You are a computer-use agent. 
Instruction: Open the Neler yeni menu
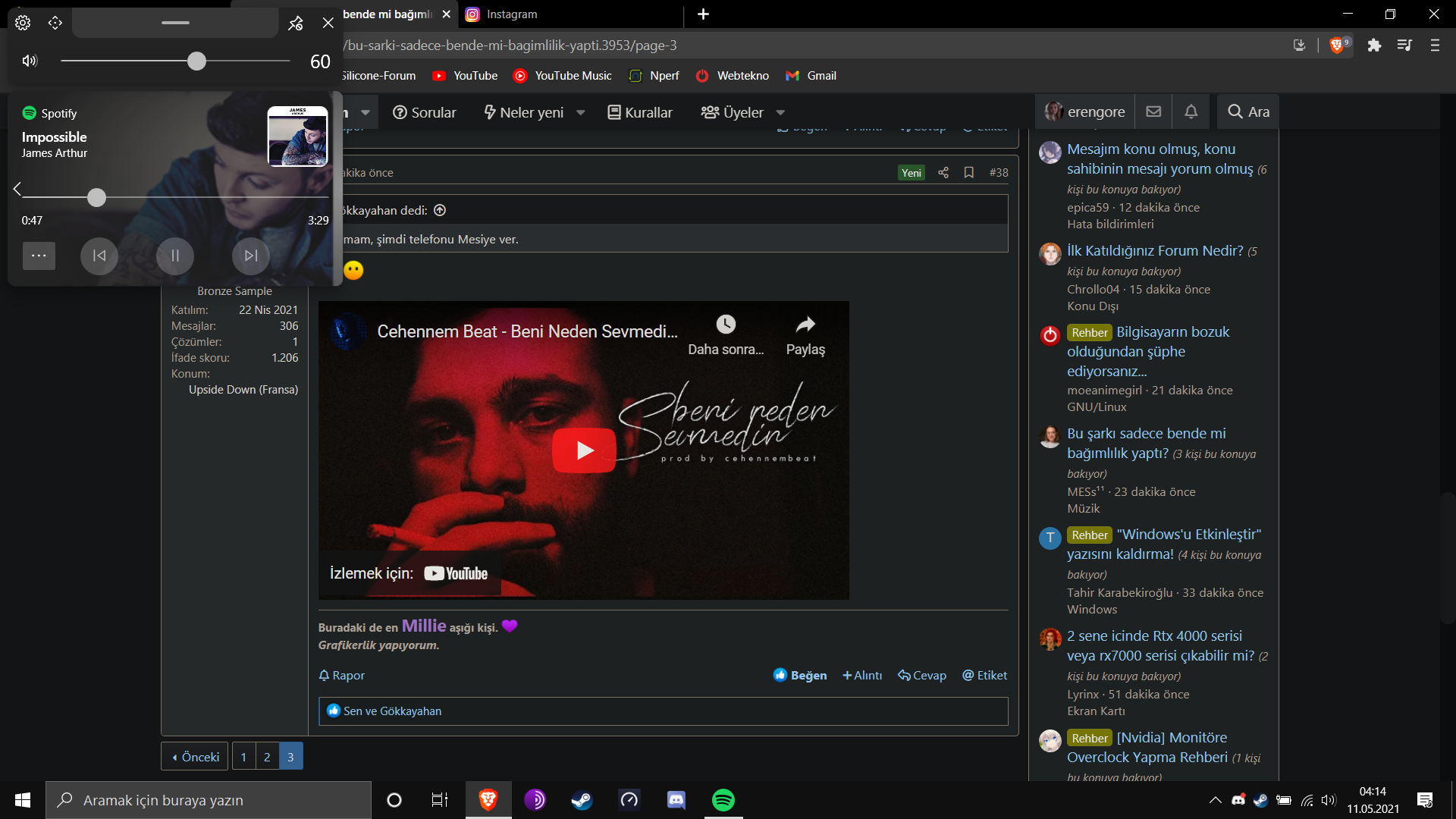524,112
